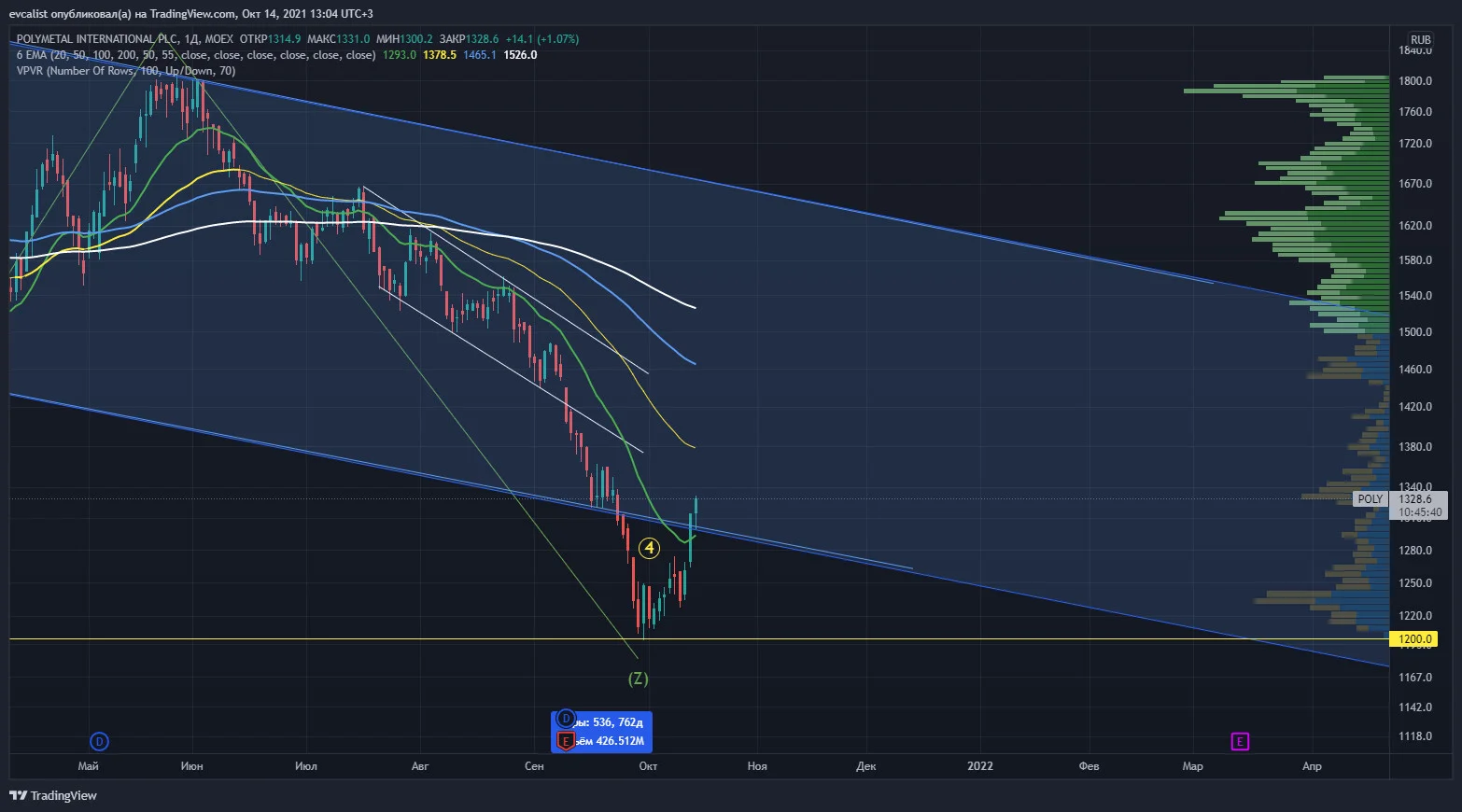Image resolution: width=1462 pixels, height=812 pixels.
Task: Click the МИН low value 1300.2
Action: click(x=416, y=39)
